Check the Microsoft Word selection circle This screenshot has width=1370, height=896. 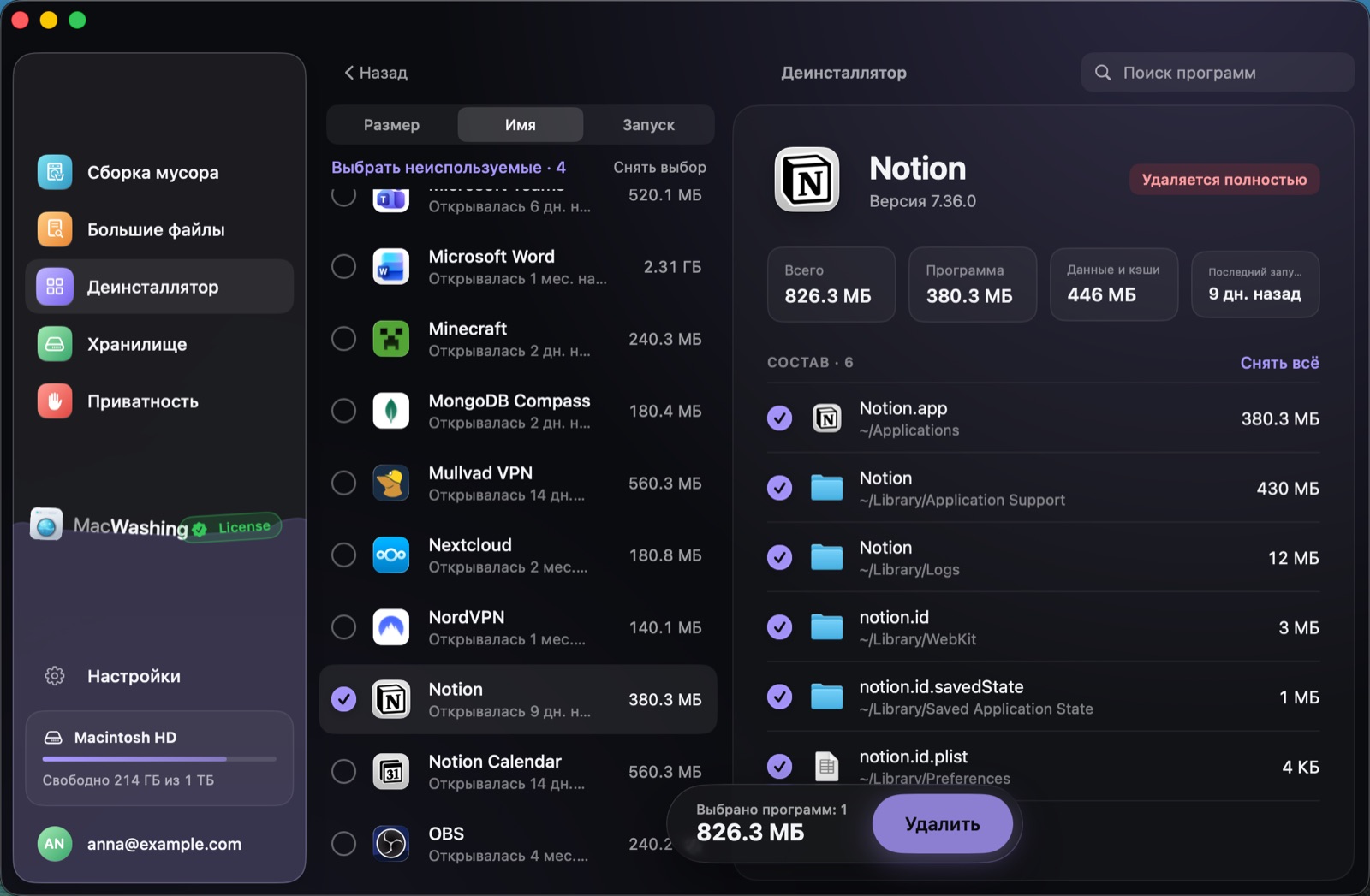tap(343, 267)
